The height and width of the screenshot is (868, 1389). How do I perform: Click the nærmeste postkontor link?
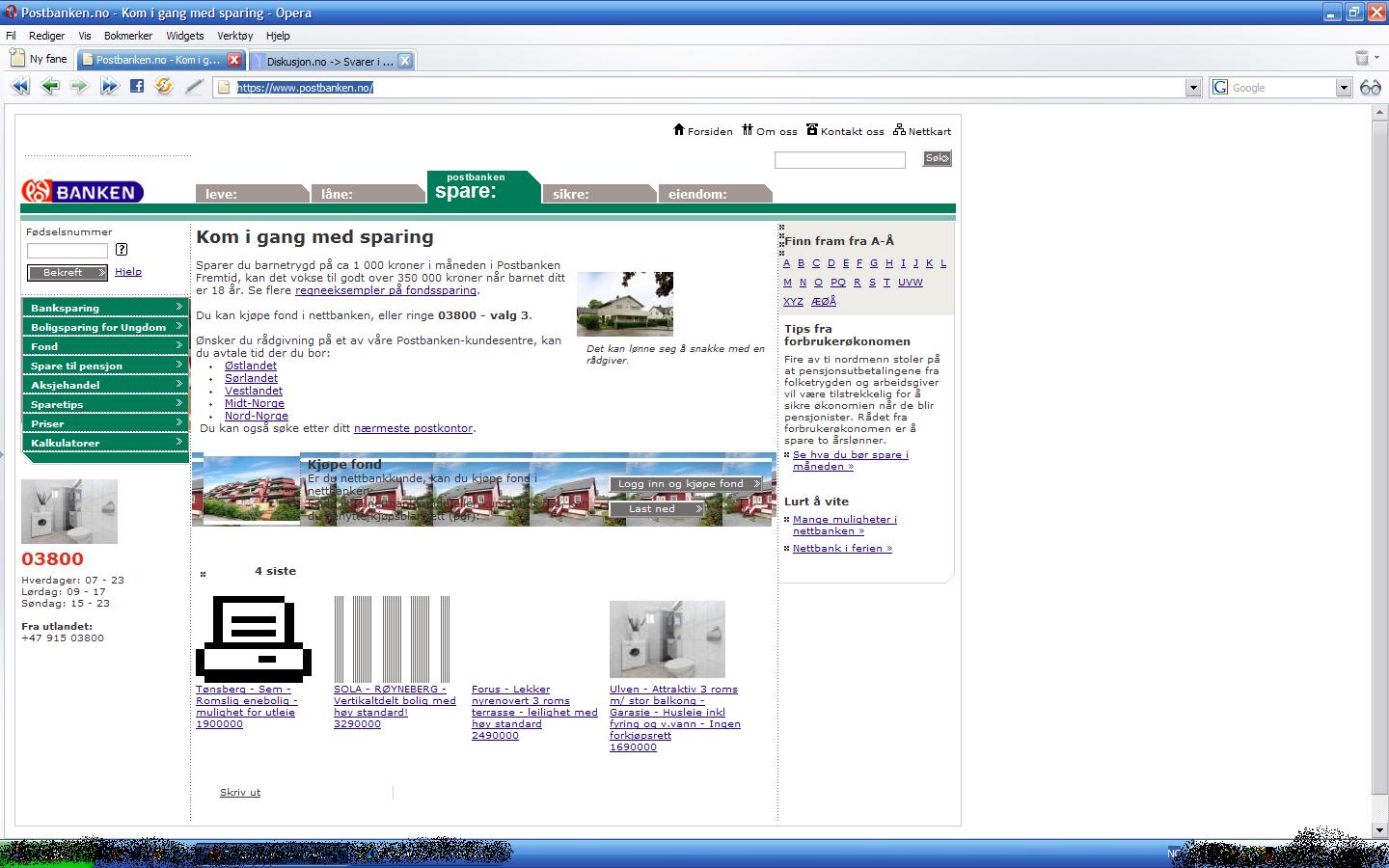[413, 428]
